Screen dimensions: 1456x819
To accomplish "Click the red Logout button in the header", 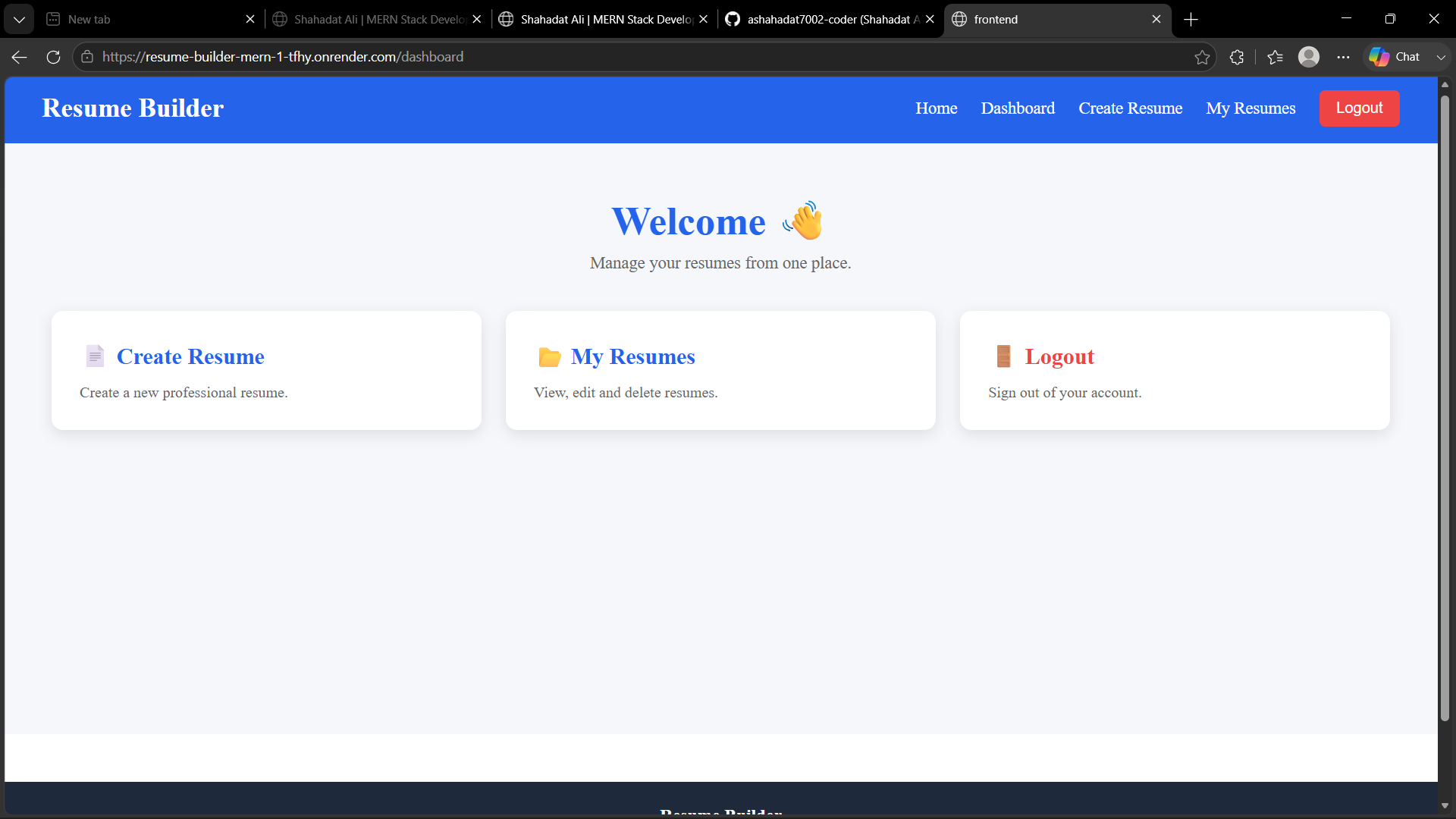I will [1359, 108].
